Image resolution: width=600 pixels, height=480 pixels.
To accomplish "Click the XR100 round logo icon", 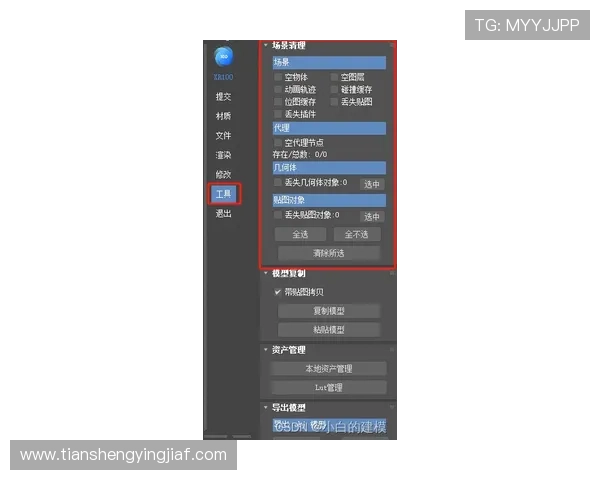I will click(x=223, y=57).
